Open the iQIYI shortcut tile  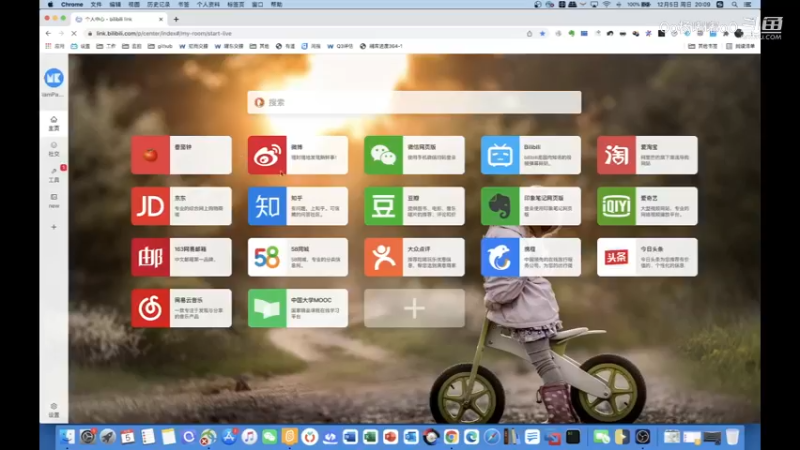click(x=647, y=206)
